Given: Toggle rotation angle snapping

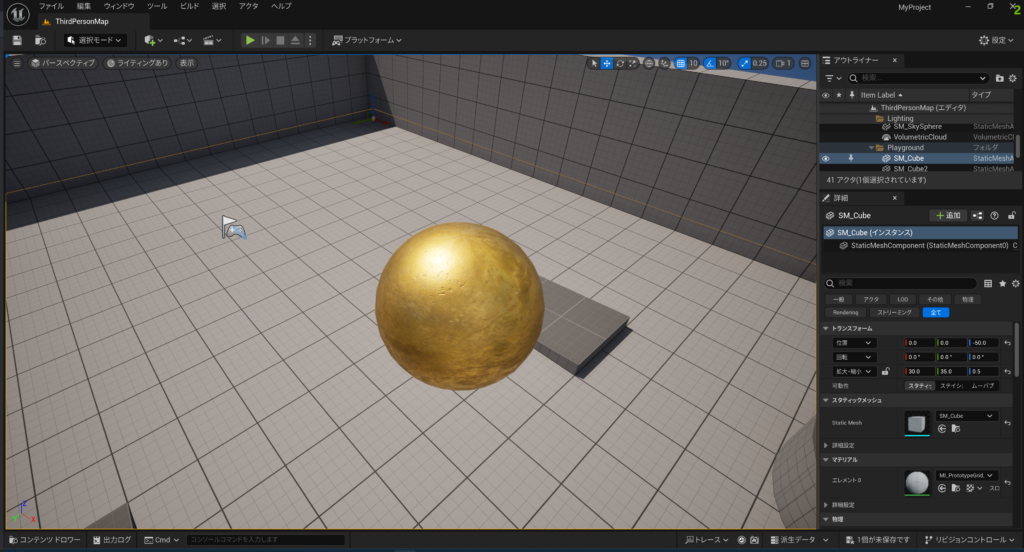Looking at the screenshot, I should (x=710, y=63).
